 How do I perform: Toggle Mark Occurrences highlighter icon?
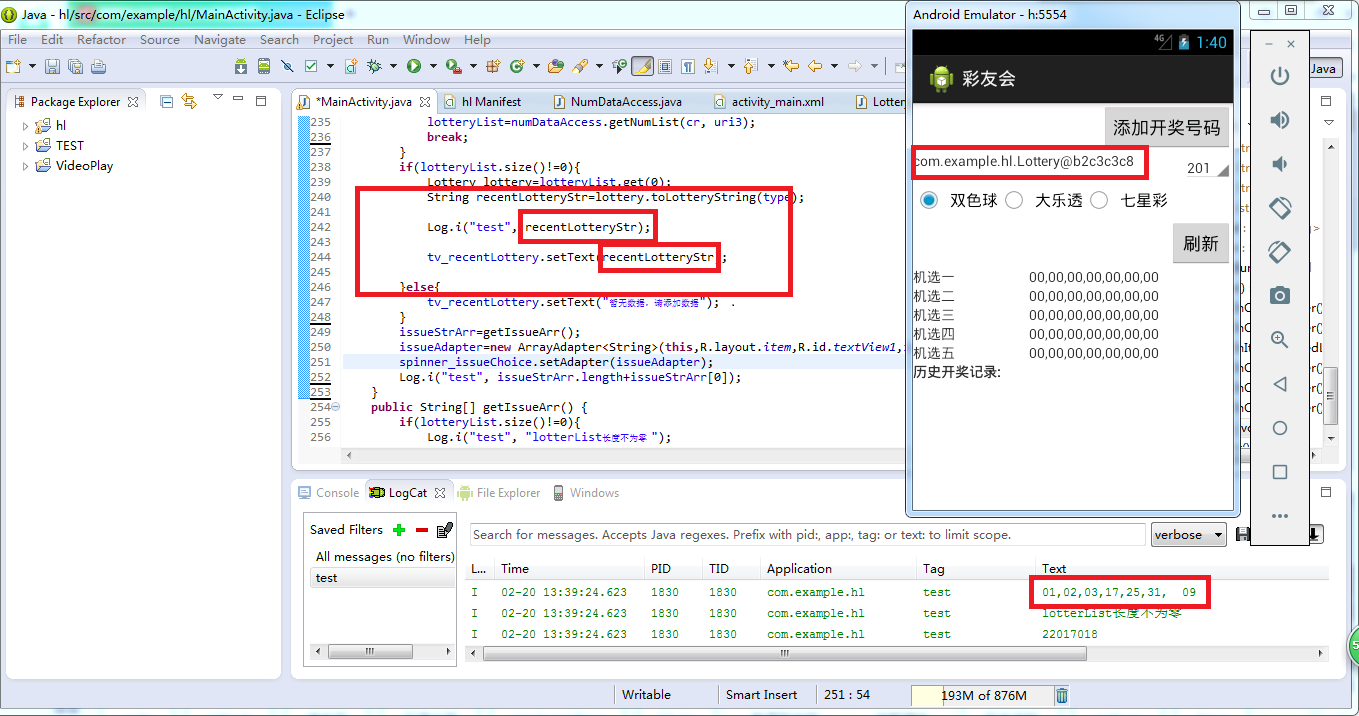coord(642,67)
